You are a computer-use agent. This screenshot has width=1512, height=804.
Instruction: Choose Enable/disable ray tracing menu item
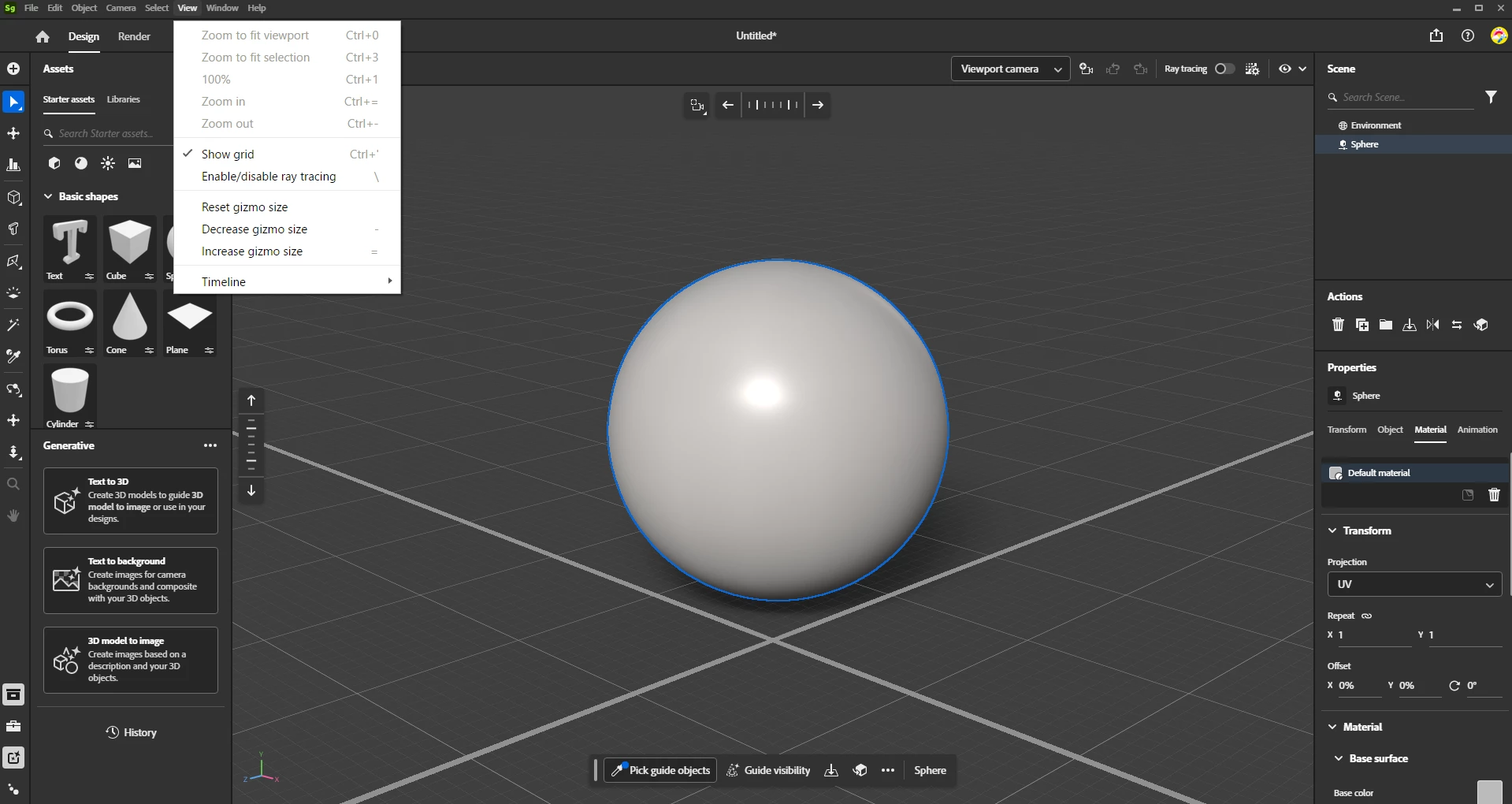(x=288, y=177)
